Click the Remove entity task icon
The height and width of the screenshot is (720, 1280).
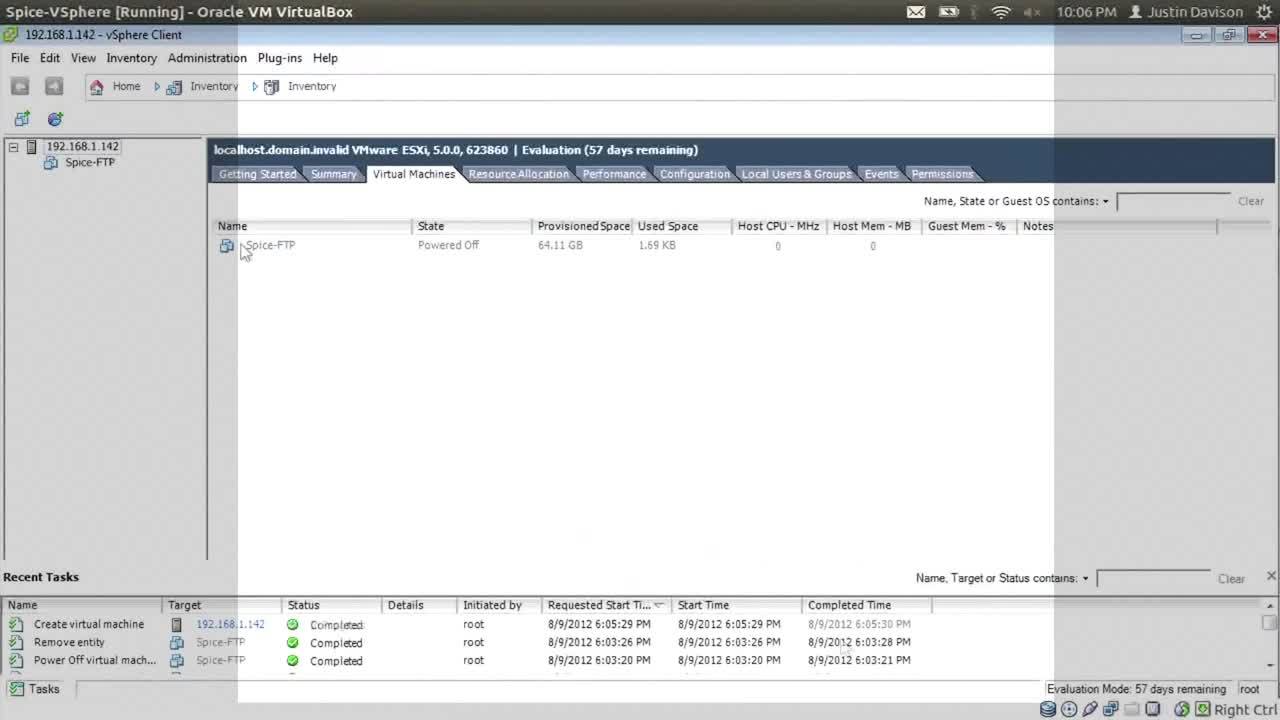pyautogui.click(x=16, y=642)
